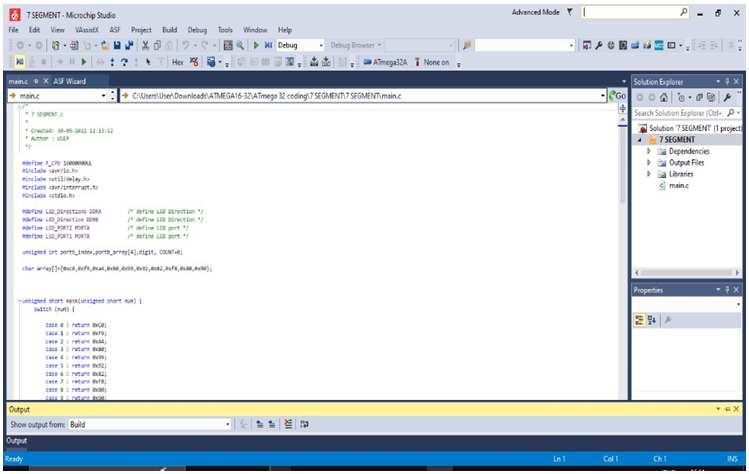Click the Go button beside the path bar
The width and height of the screenshot is (749, 474).
click(x=617, y=96)
